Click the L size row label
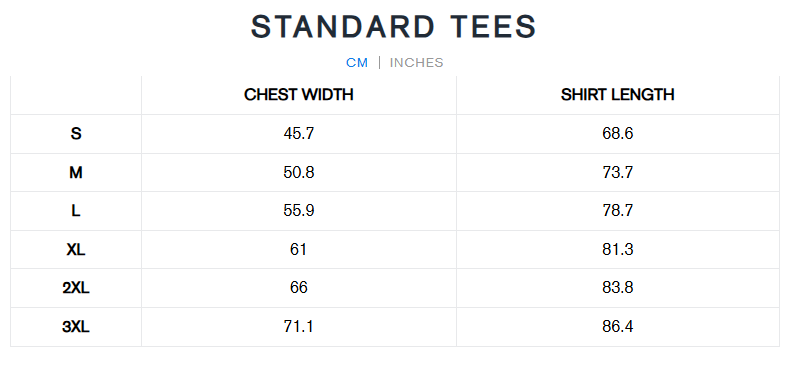This screenshot has width=789, height=370. 76,211
